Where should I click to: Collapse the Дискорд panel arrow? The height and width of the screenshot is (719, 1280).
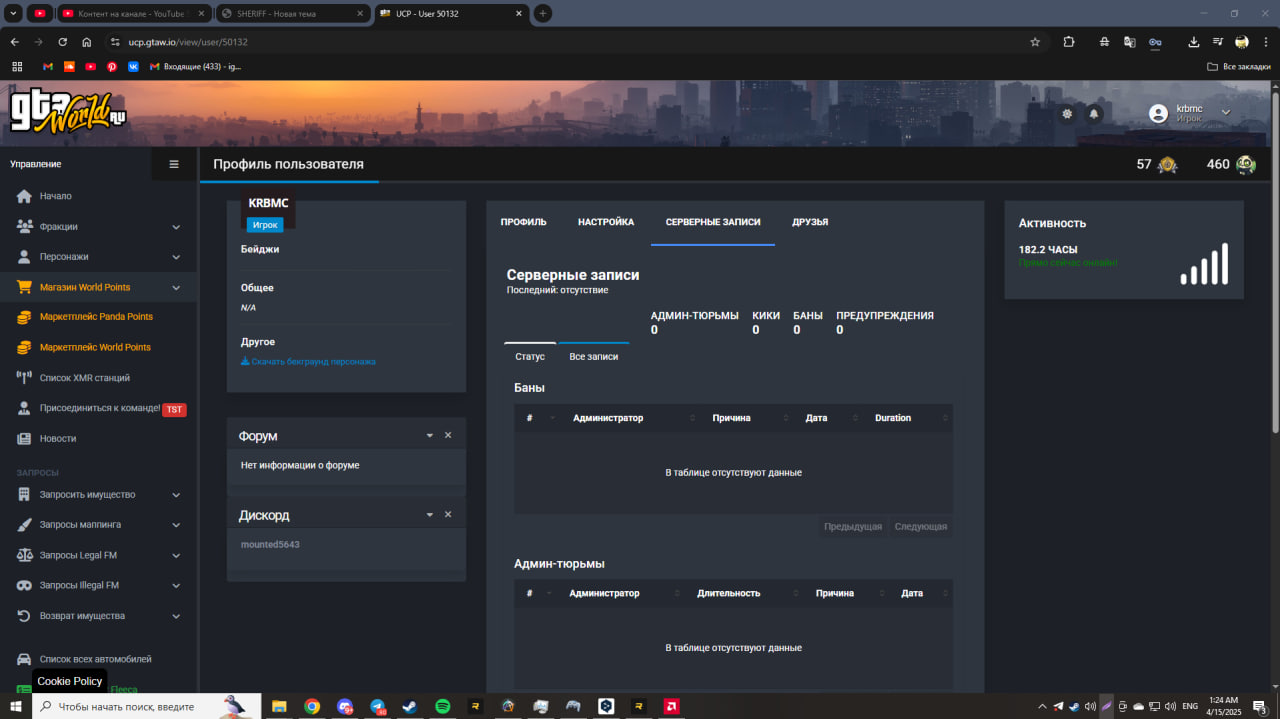(430, 515)
